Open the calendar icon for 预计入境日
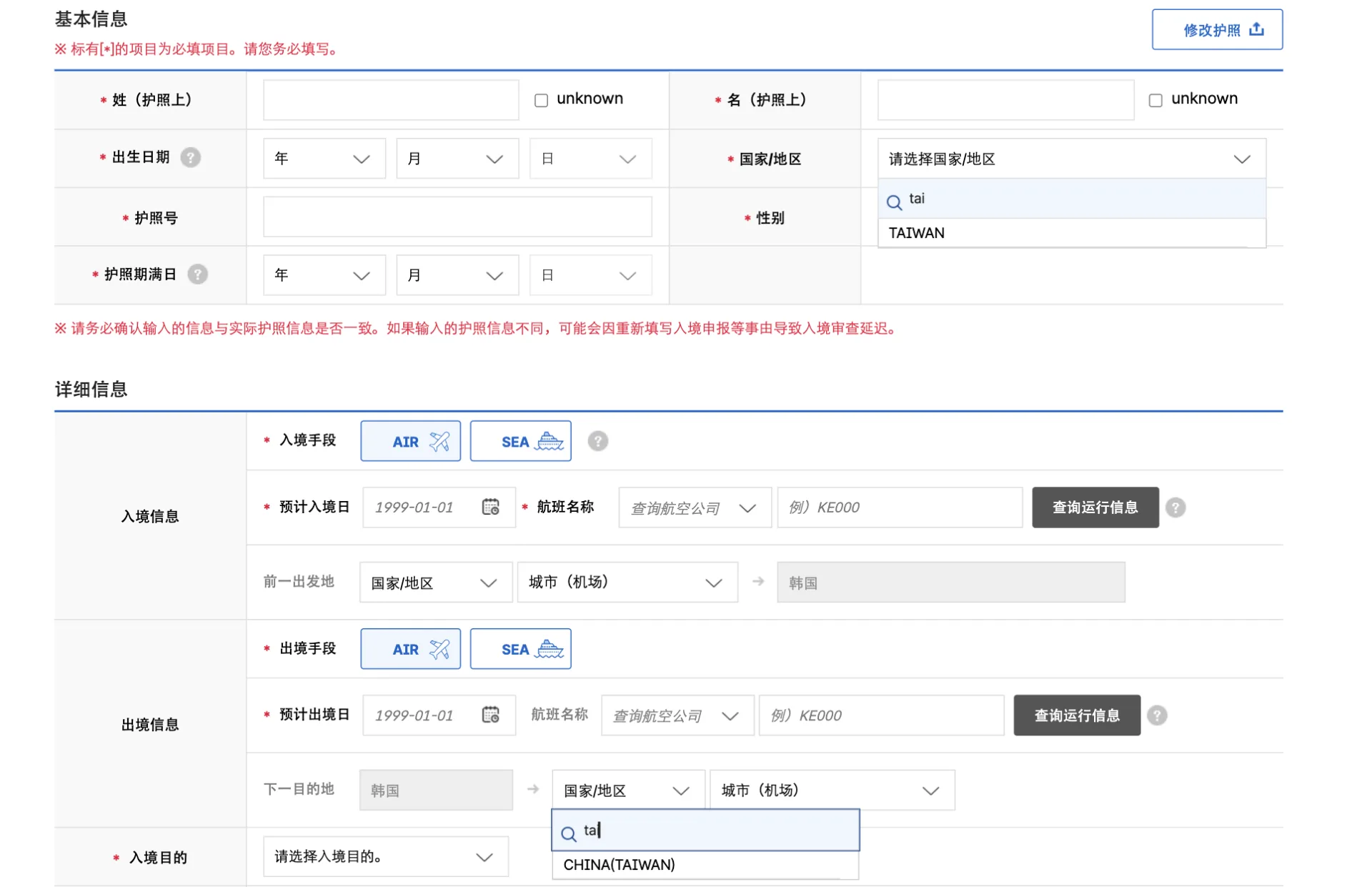Image resolution: width=1372 pixels, height=887 pixels. click(x=492, y=507)
